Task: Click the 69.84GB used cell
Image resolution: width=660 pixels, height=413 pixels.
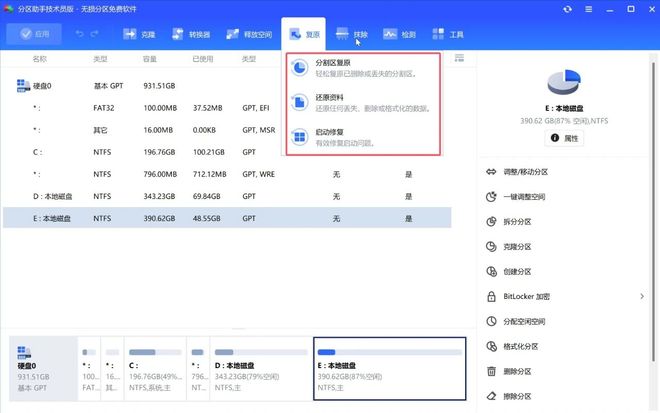Action: tap(207, 196)
